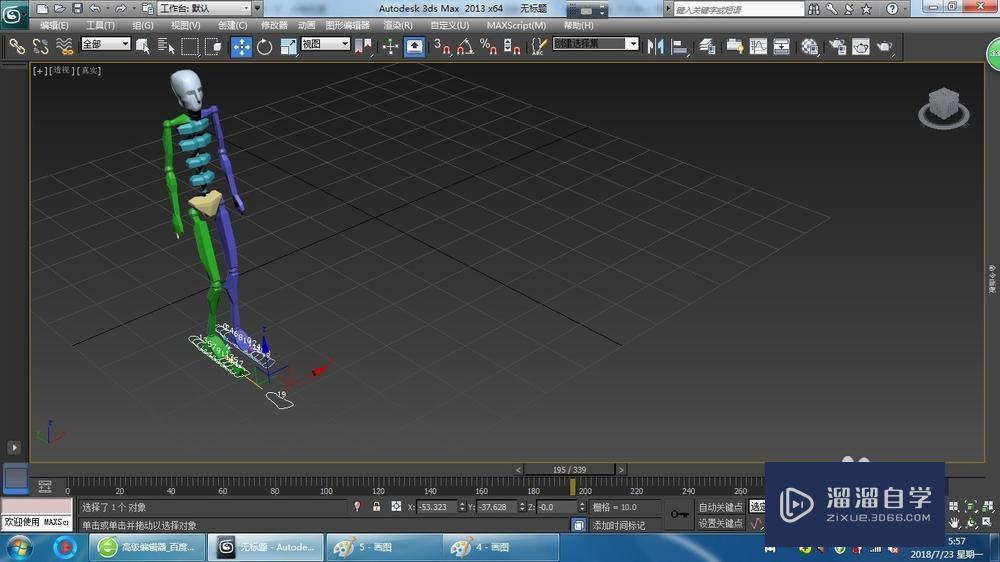Toggle the selection lock padlock icon
The height and width of the screenshot is (562, 1000).
click(376, 507)
